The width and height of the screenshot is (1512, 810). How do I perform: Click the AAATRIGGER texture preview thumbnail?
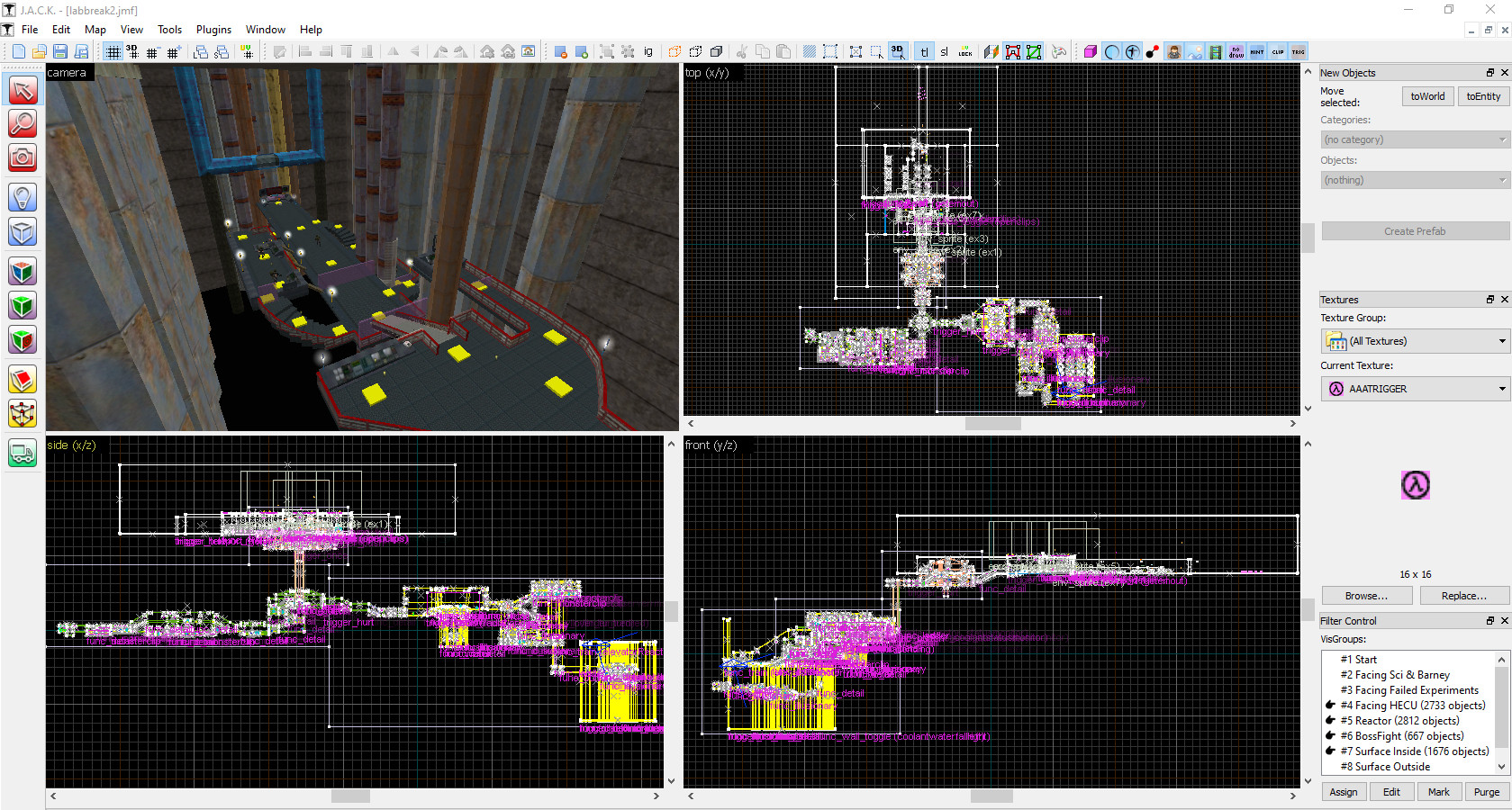pos(1415,485)
